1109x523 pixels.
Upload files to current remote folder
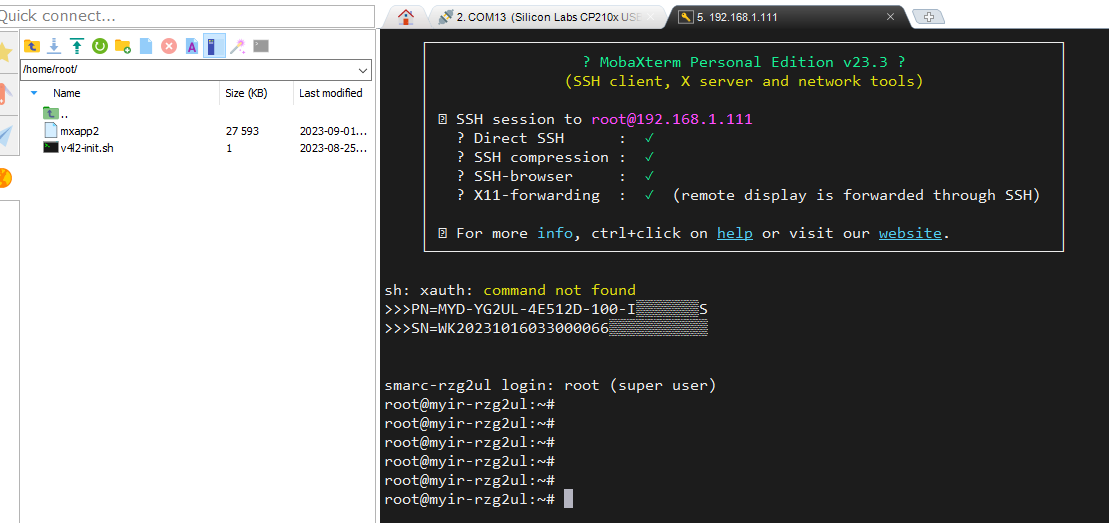tap(76, 47)
